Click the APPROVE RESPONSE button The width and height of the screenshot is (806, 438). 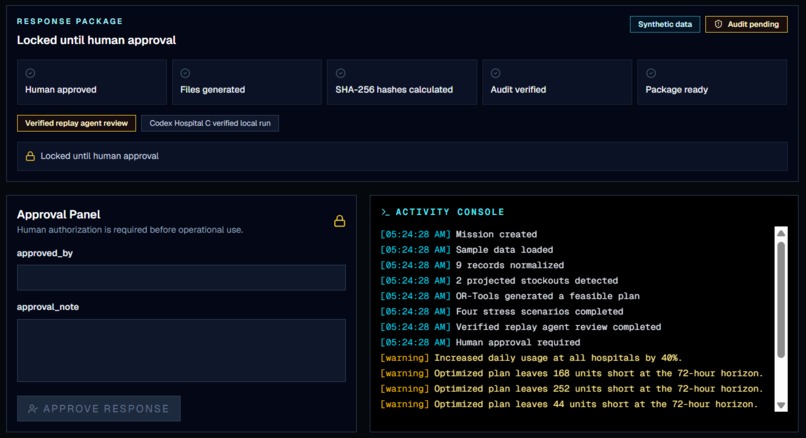99,409
